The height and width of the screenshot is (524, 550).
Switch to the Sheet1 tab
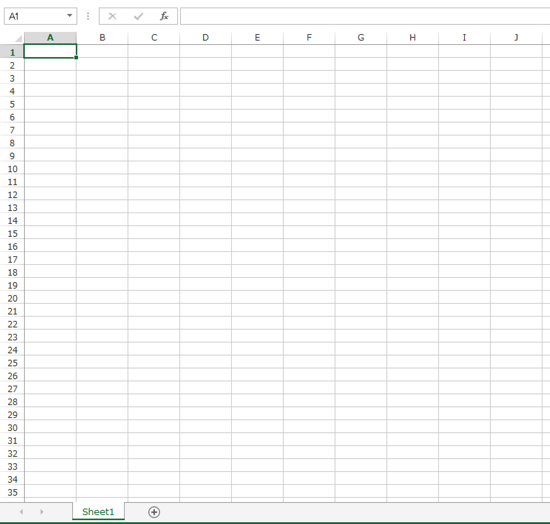(x=98, y=512)
